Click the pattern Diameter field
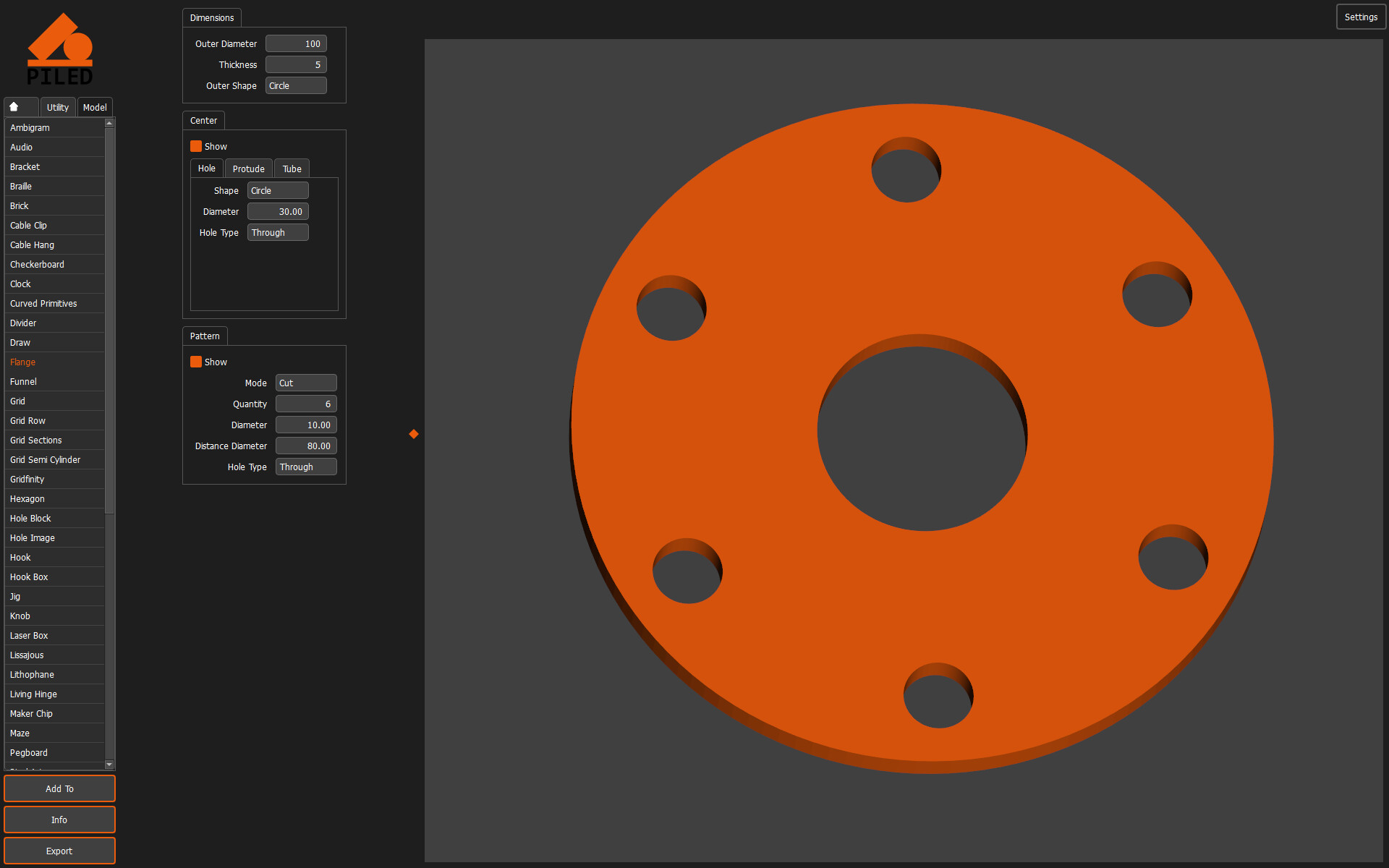The width and height of the screenshot is (1389, 868). [x=306, y=425]
